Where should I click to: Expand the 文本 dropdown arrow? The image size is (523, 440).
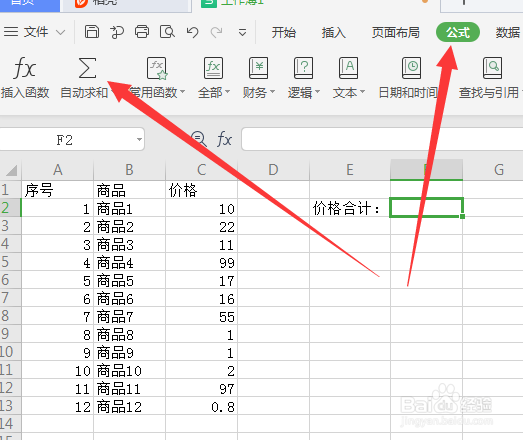pyautogui.click(x=362, y=91)
